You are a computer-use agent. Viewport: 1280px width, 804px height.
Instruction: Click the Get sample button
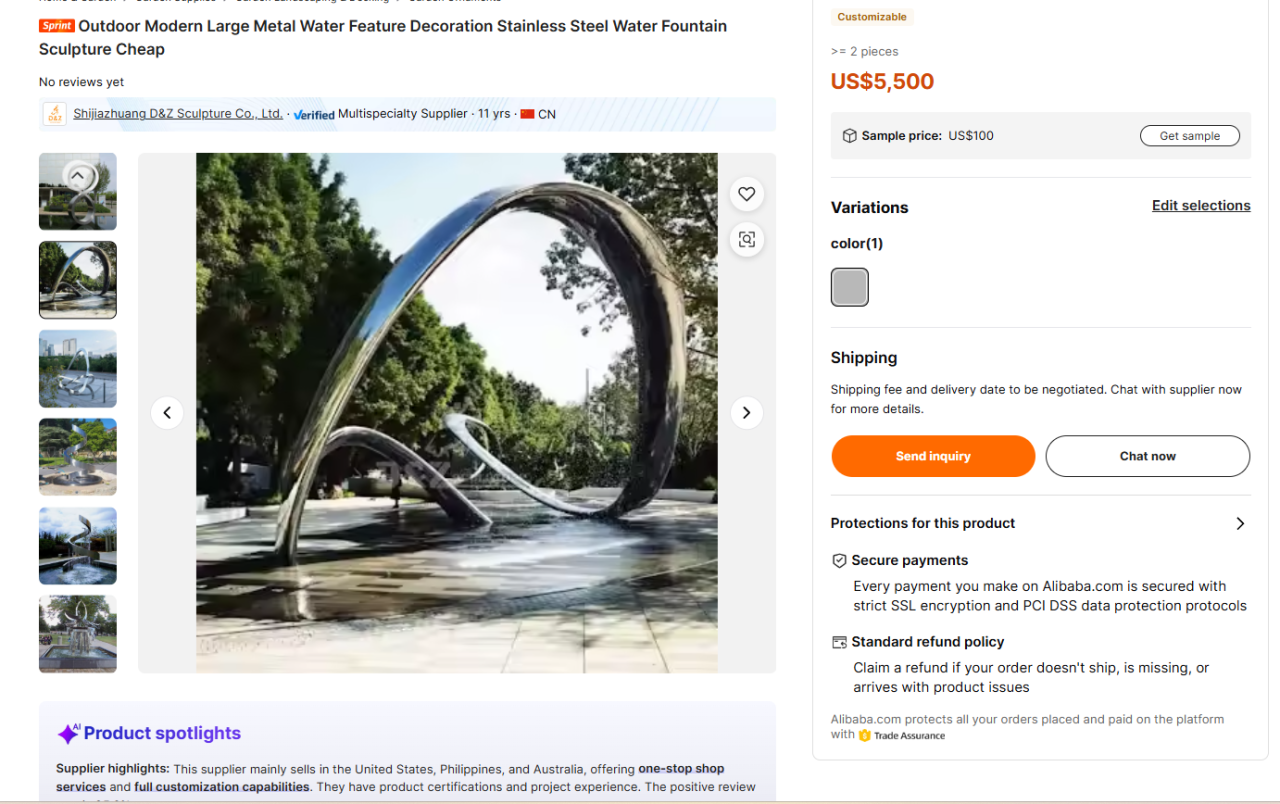[x=1189, y=136]
